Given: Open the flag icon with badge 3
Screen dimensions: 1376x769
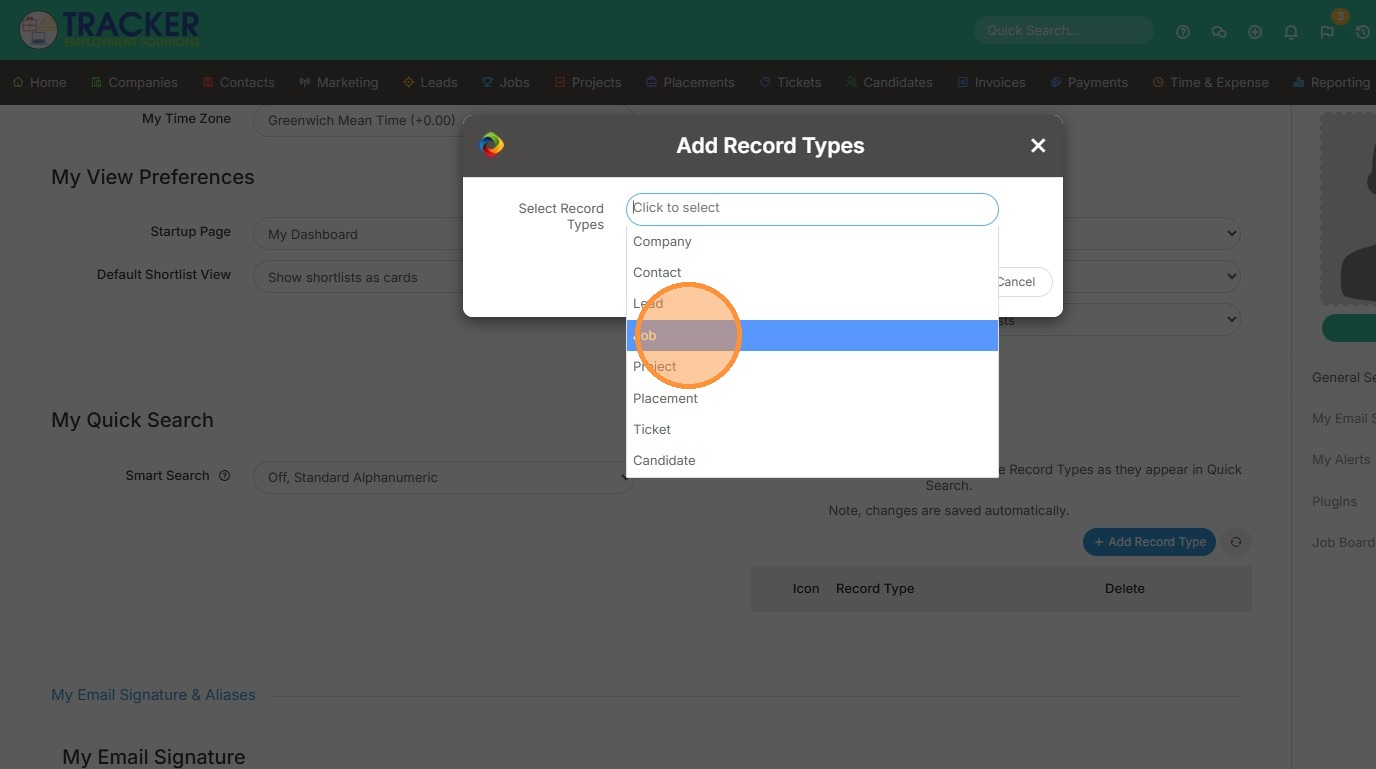Looking at the screenshot, I should pos(1327,32).
